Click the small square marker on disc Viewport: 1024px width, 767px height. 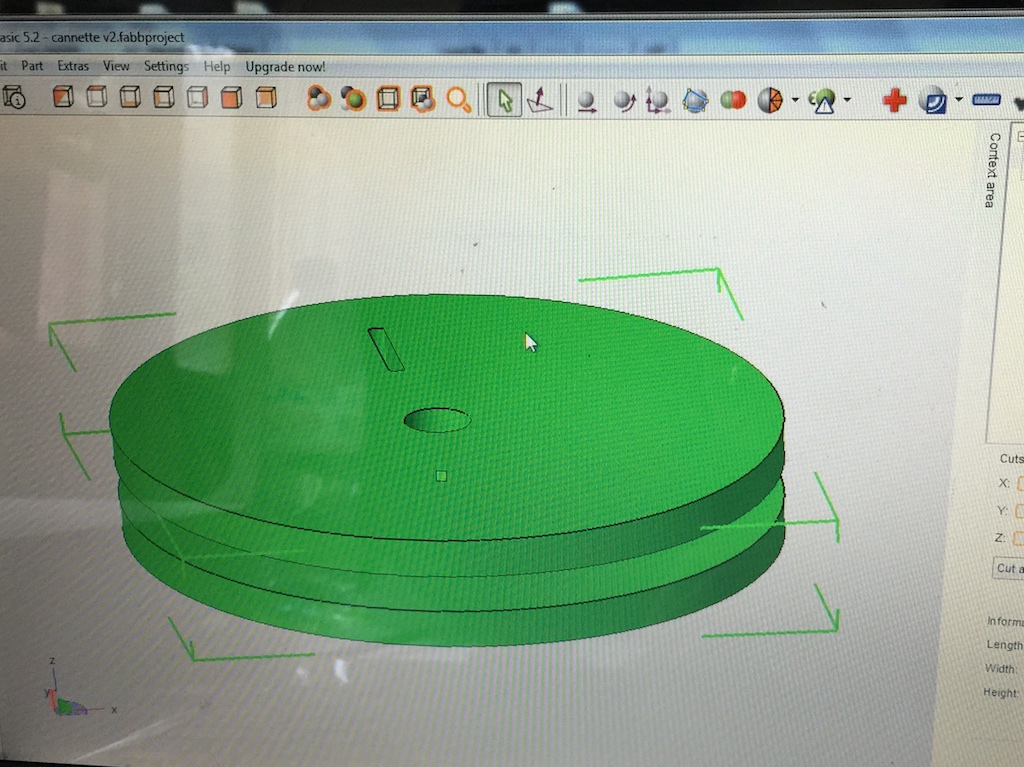[441, 476]
